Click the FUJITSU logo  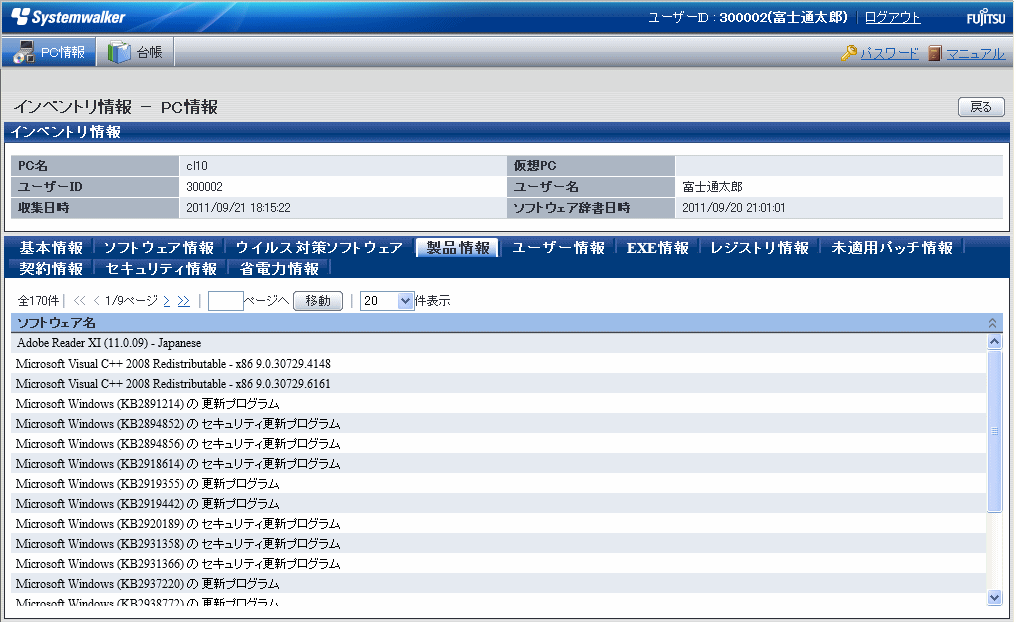pyautogui.click(x=986, y=17)
